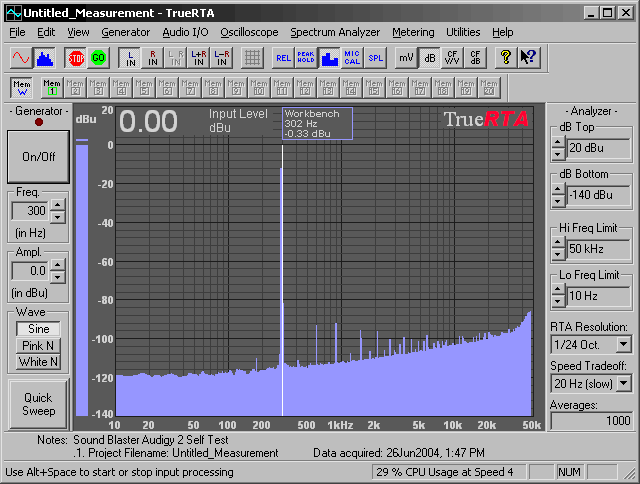This screenshot has width=640, height=484.
Task: Open the Speed Tradeoff dropdown
Action: (623, 383)
